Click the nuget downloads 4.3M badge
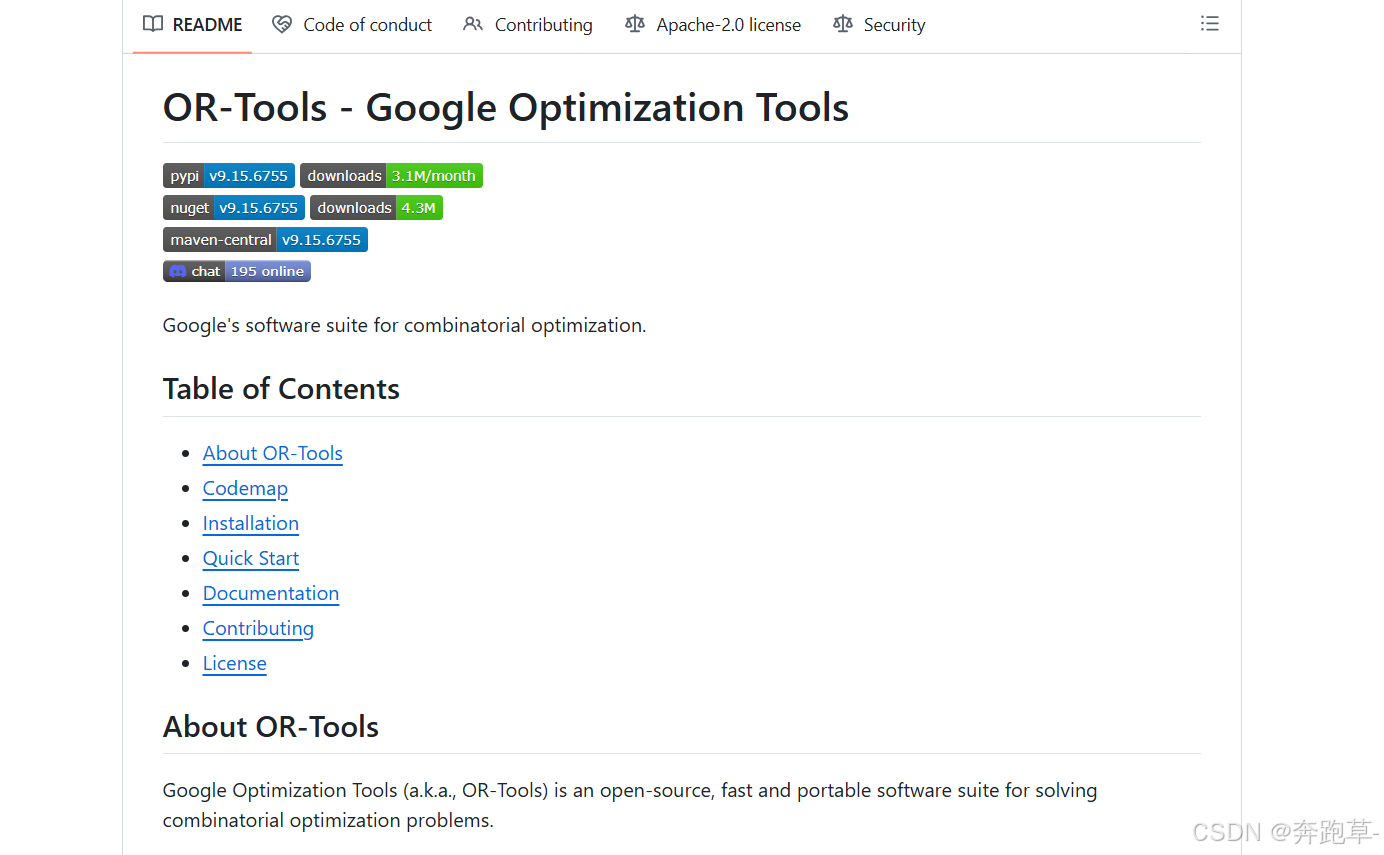1384x855 pixels. coord(376,207)
